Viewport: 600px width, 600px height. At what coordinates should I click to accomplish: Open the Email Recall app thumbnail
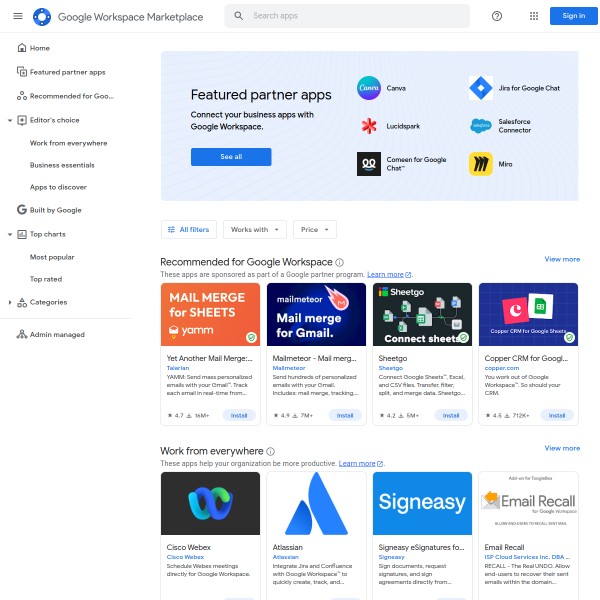coord(528,504)
